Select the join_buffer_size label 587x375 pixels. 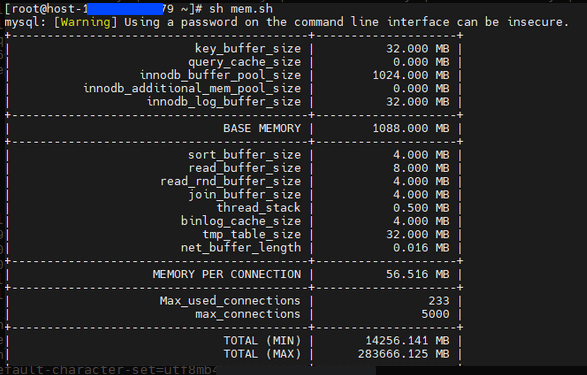click(244, 195)
